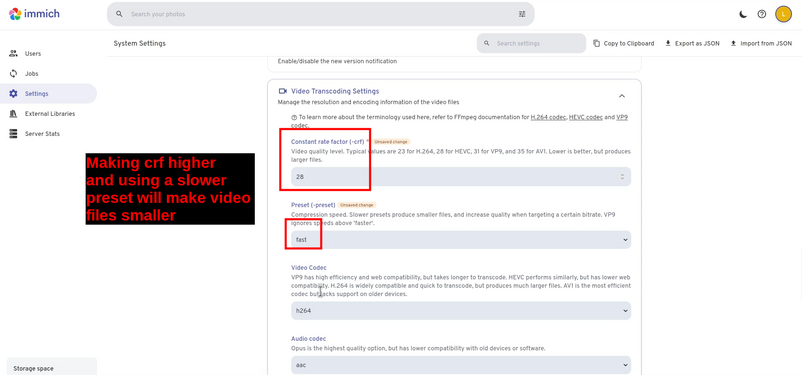The image size is (802, 375).
Task: Click the Settings gear icon in sidebar
Action: pyautogui.click(x=14, y=94)
